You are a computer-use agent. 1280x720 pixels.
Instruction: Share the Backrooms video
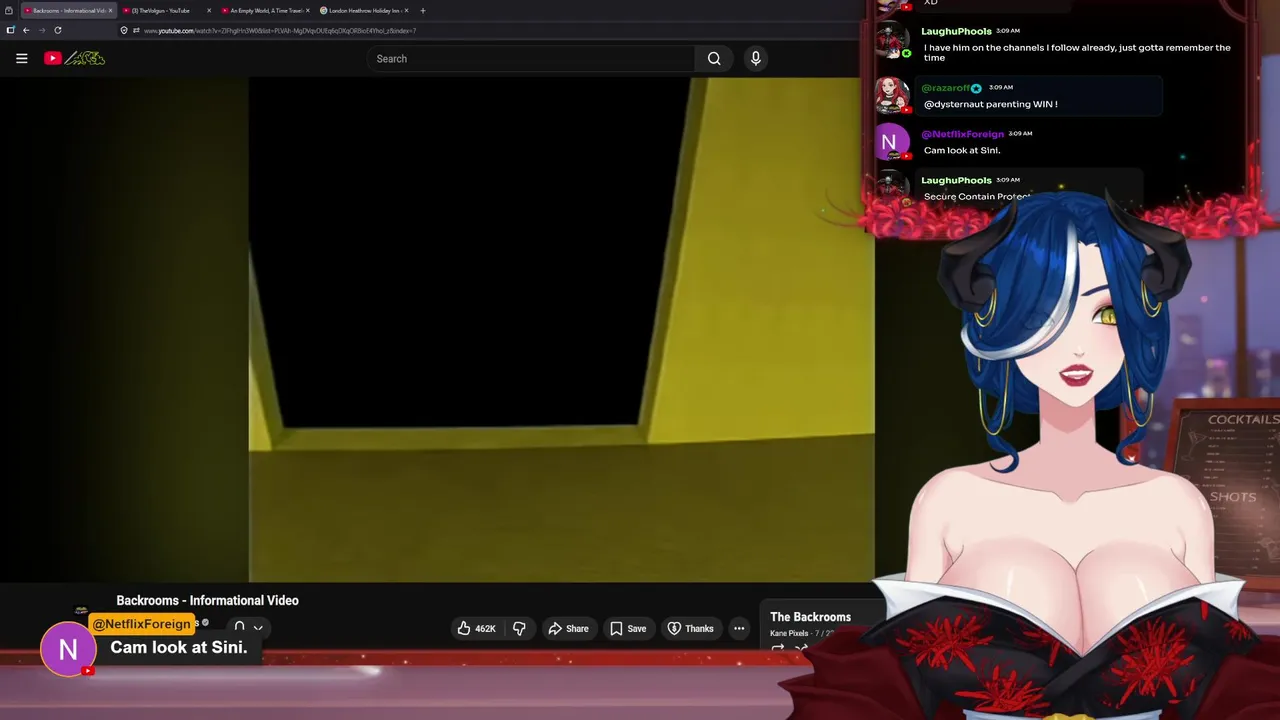tap(568, 628)
